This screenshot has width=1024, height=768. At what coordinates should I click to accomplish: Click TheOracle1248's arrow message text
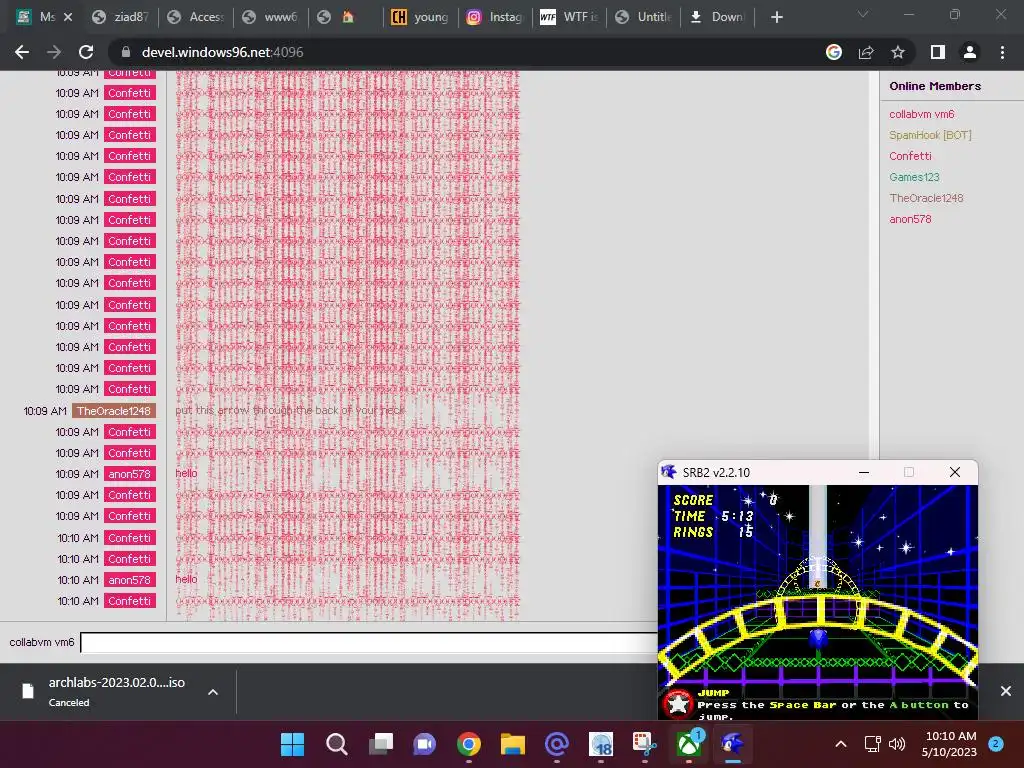click(x=291, y=411)
